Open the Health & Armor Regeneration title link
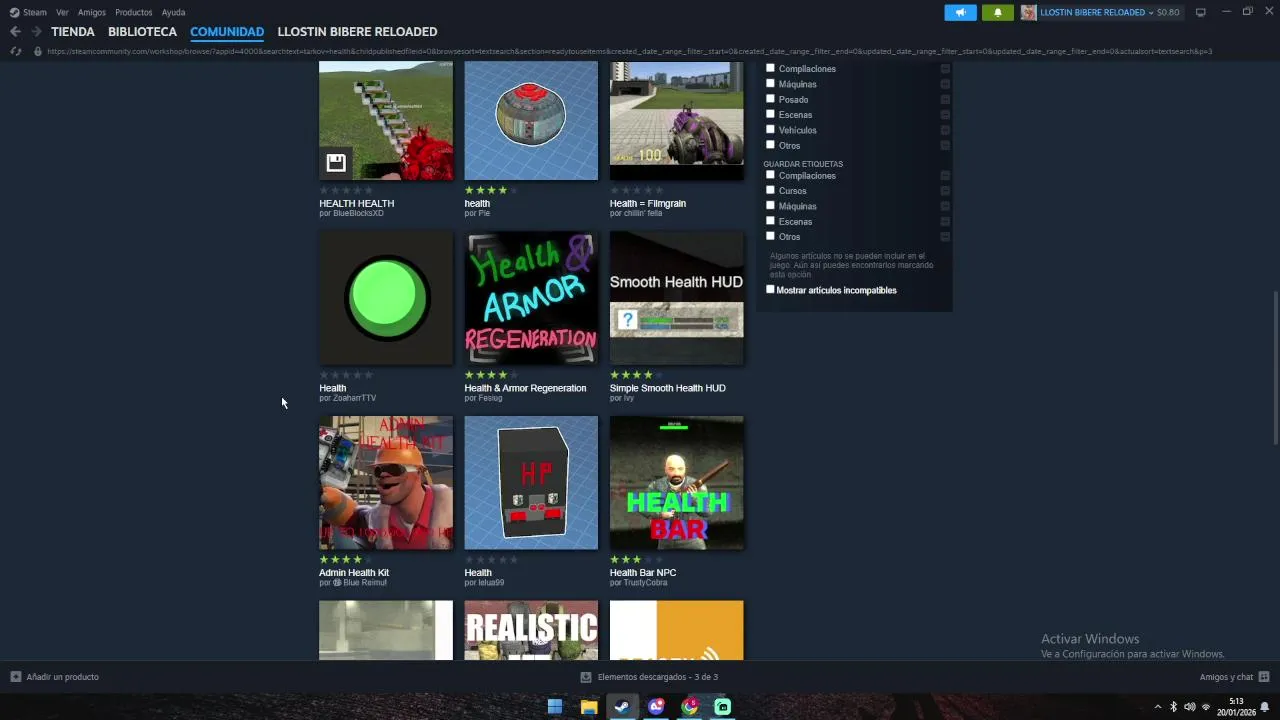Viewport: 1280px width, 720px height. tap(525, 388)
